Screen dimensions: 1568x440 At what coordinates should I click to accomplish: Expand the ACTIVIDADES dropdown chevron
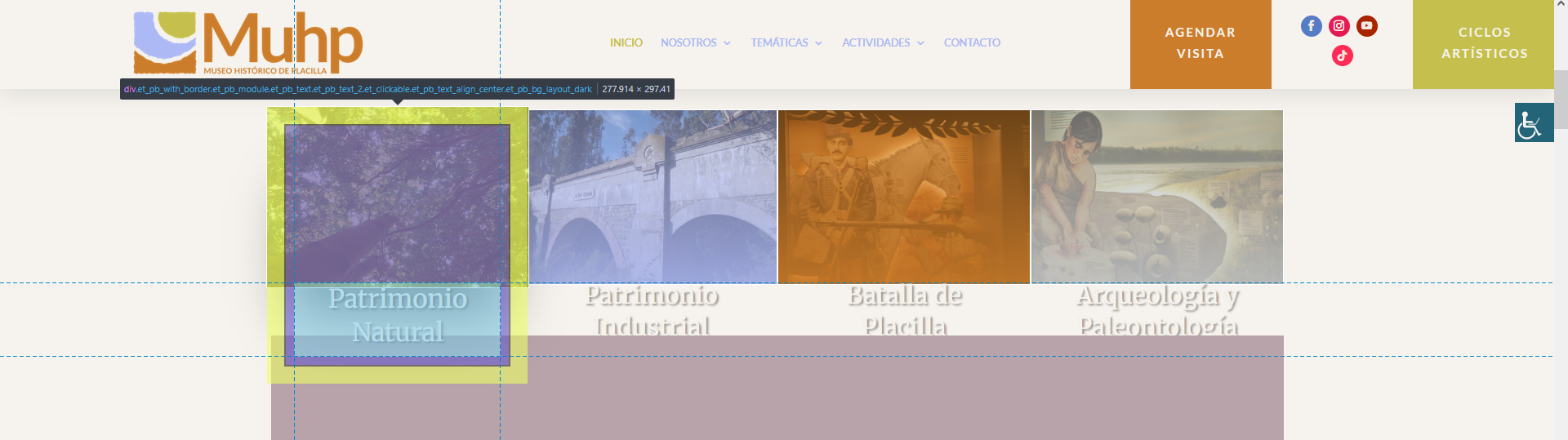click(x=920, y=43)
